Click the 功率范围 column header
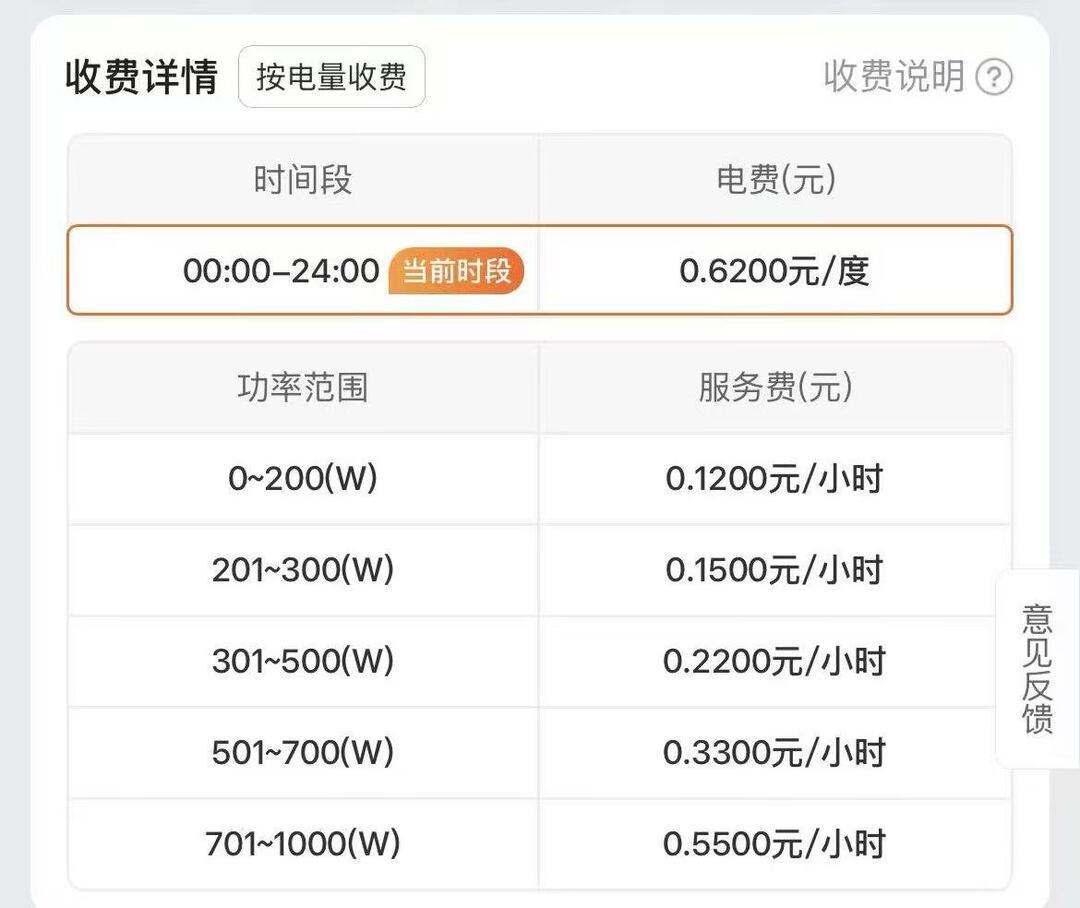The width and height of the screenshot is (1080, 908). (x=303, y=387)
